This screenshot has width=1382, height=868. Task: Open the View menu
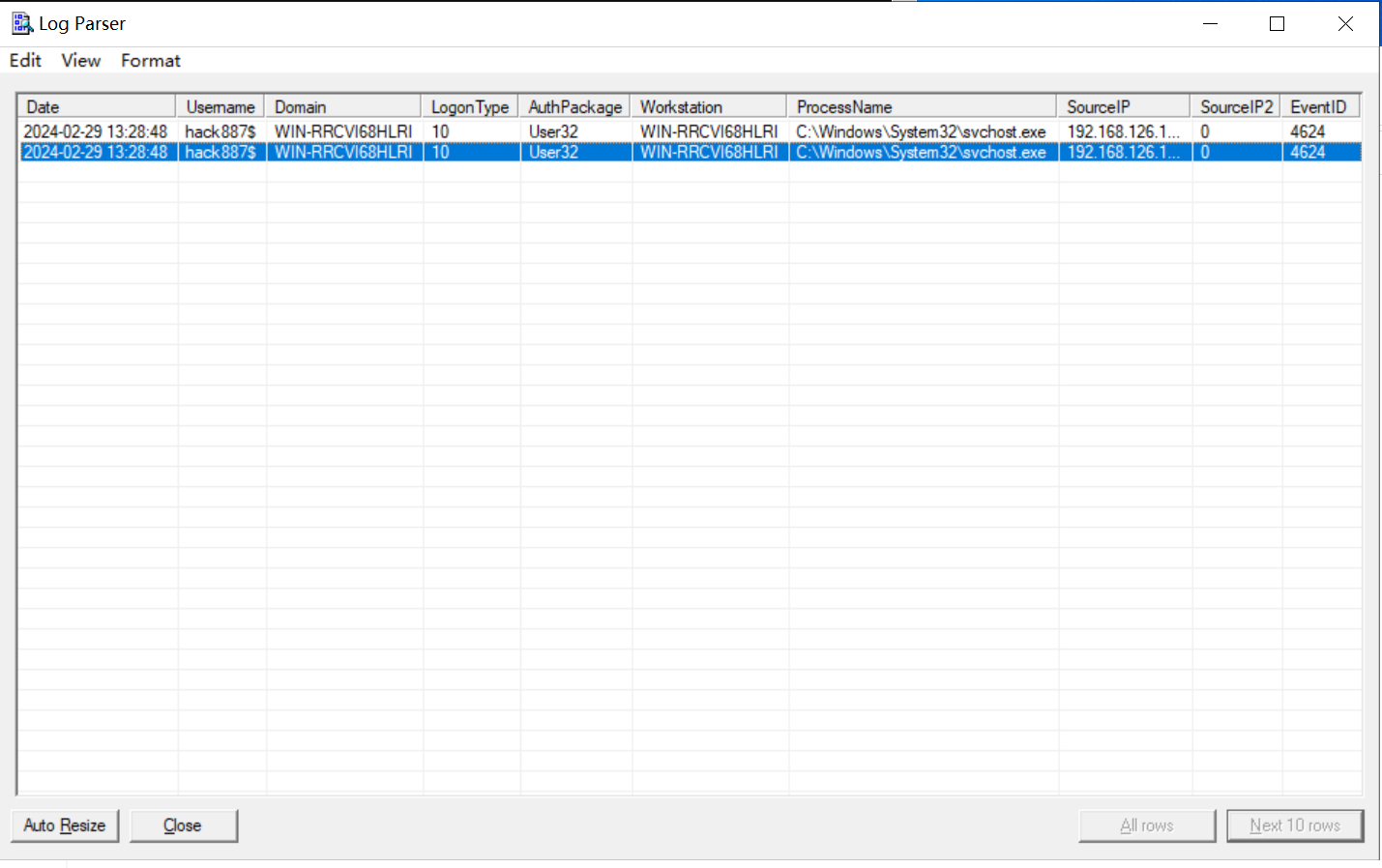(x=81, y=60)
